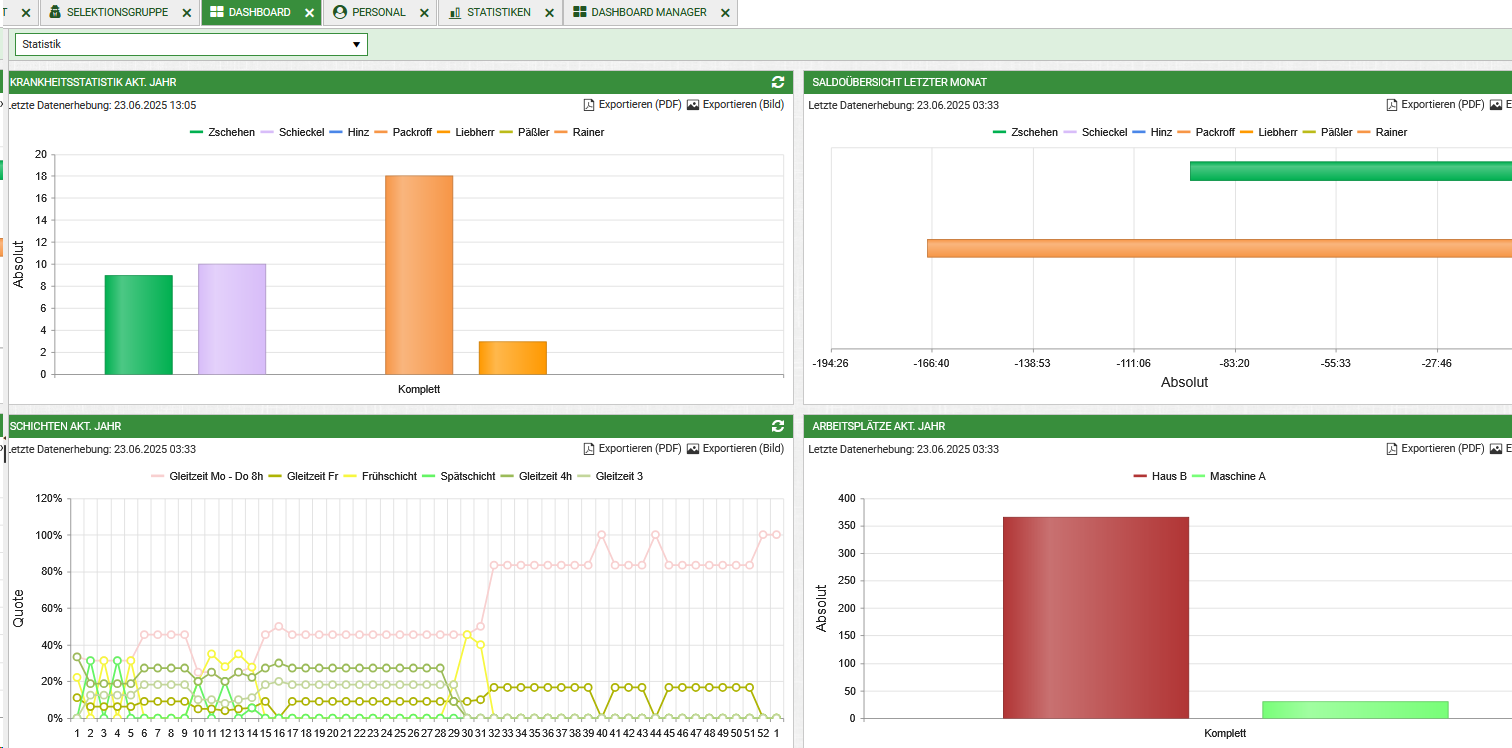Screen dimensions: 1512x748
Task: Open the Statistik dropdown
Action: (x=191, y=44)
